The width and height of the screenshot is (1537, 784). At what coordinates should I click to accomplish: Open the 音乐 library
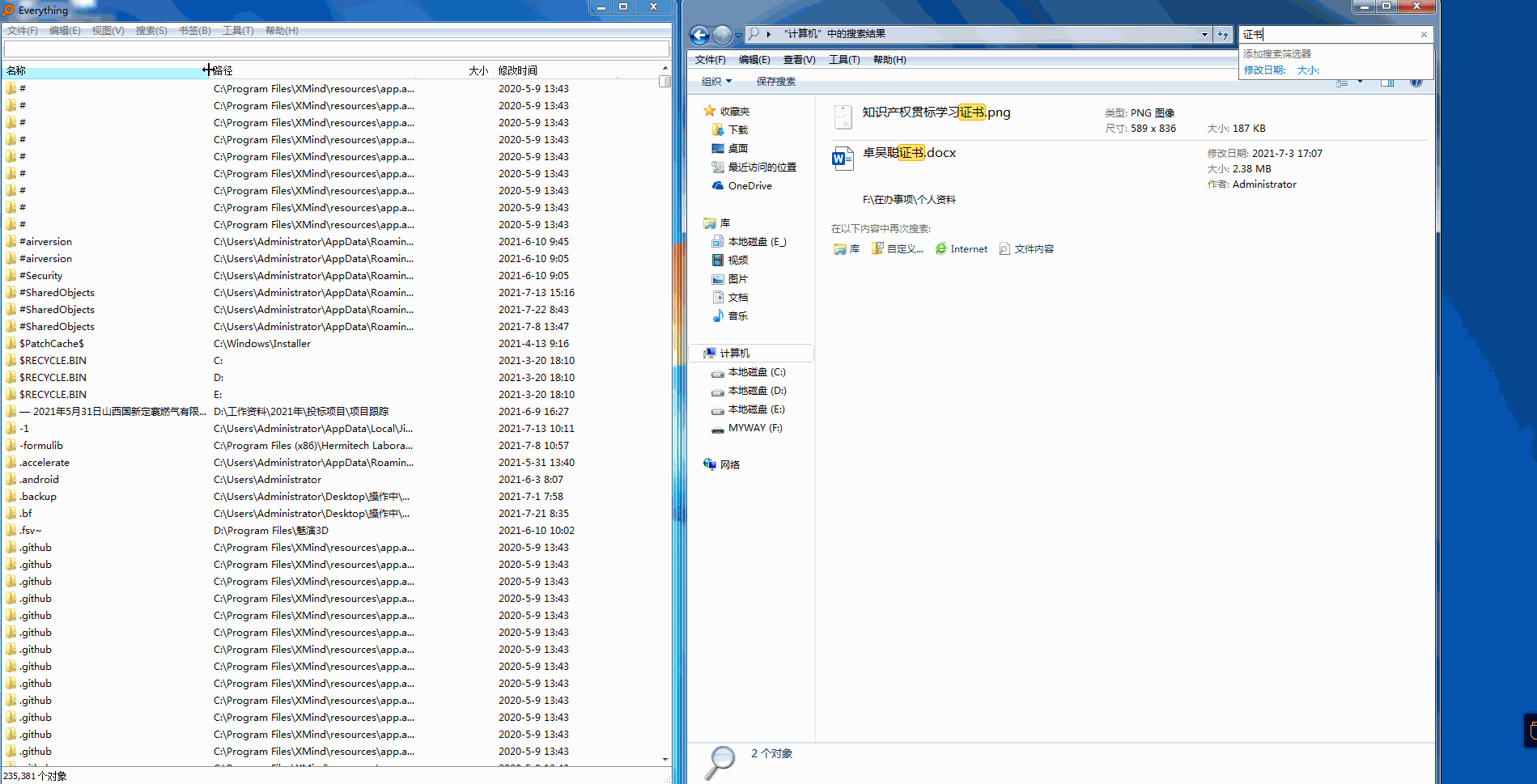tap(729, 316)
